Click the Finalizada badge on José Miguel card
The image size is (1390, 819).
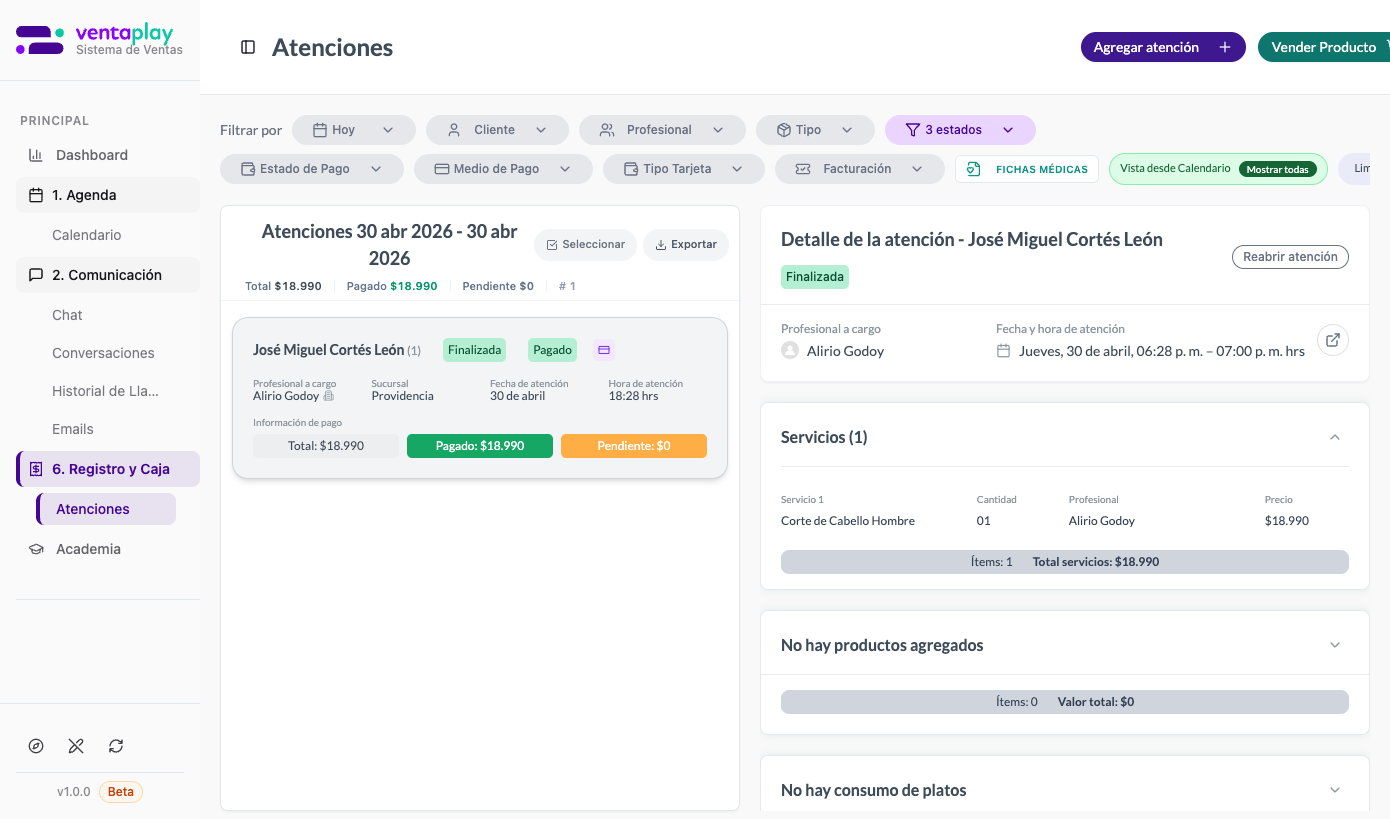[x=474, y=350]
